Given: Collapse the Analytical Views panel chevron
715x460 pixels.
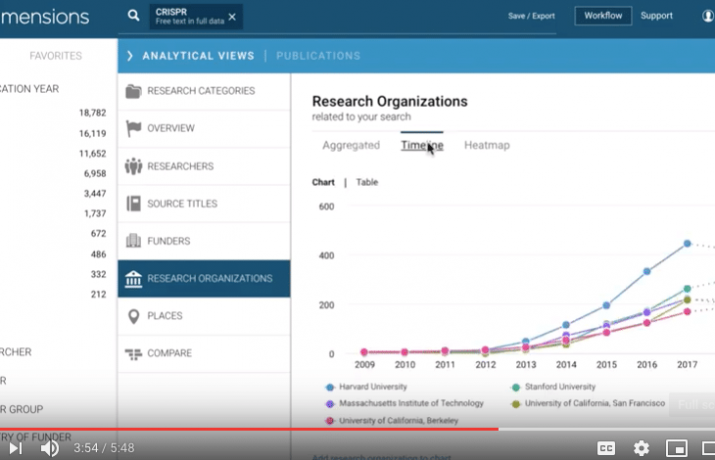Looking at the screenshot, I should (129, 56).
